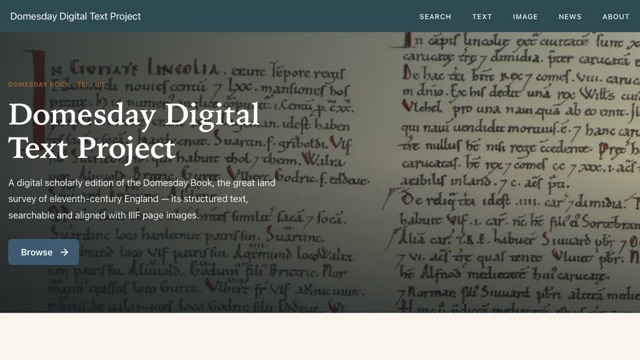
Task: Click the Browse button
Action: click(44, 252)
